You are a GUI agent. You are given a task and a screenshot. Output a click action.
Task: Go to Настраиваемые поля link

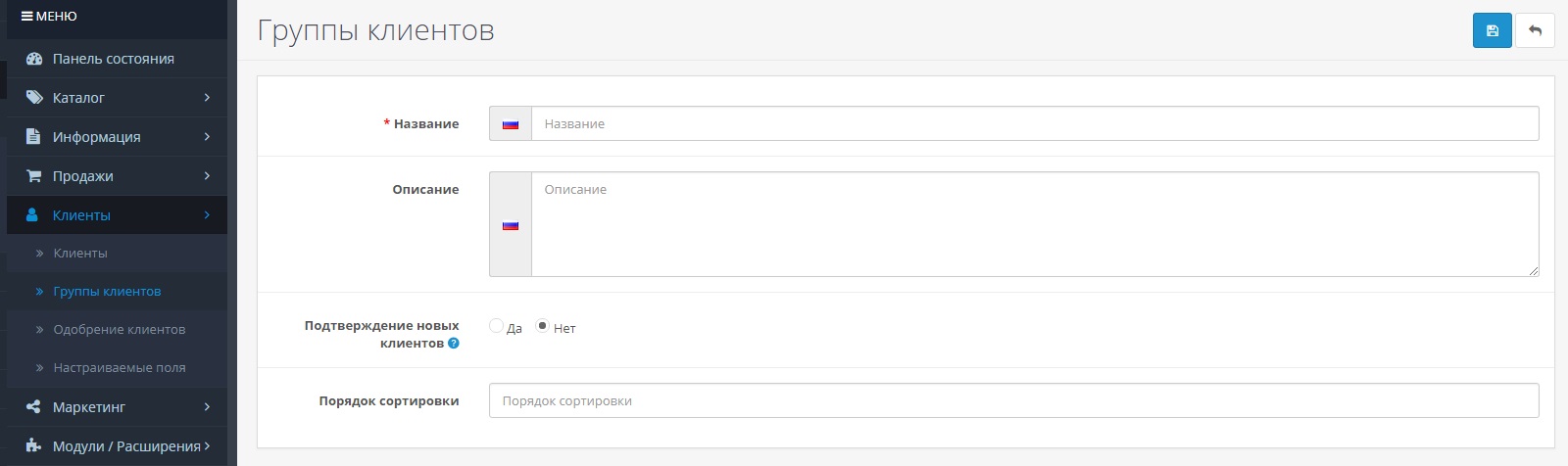click(x=119, y=368)
